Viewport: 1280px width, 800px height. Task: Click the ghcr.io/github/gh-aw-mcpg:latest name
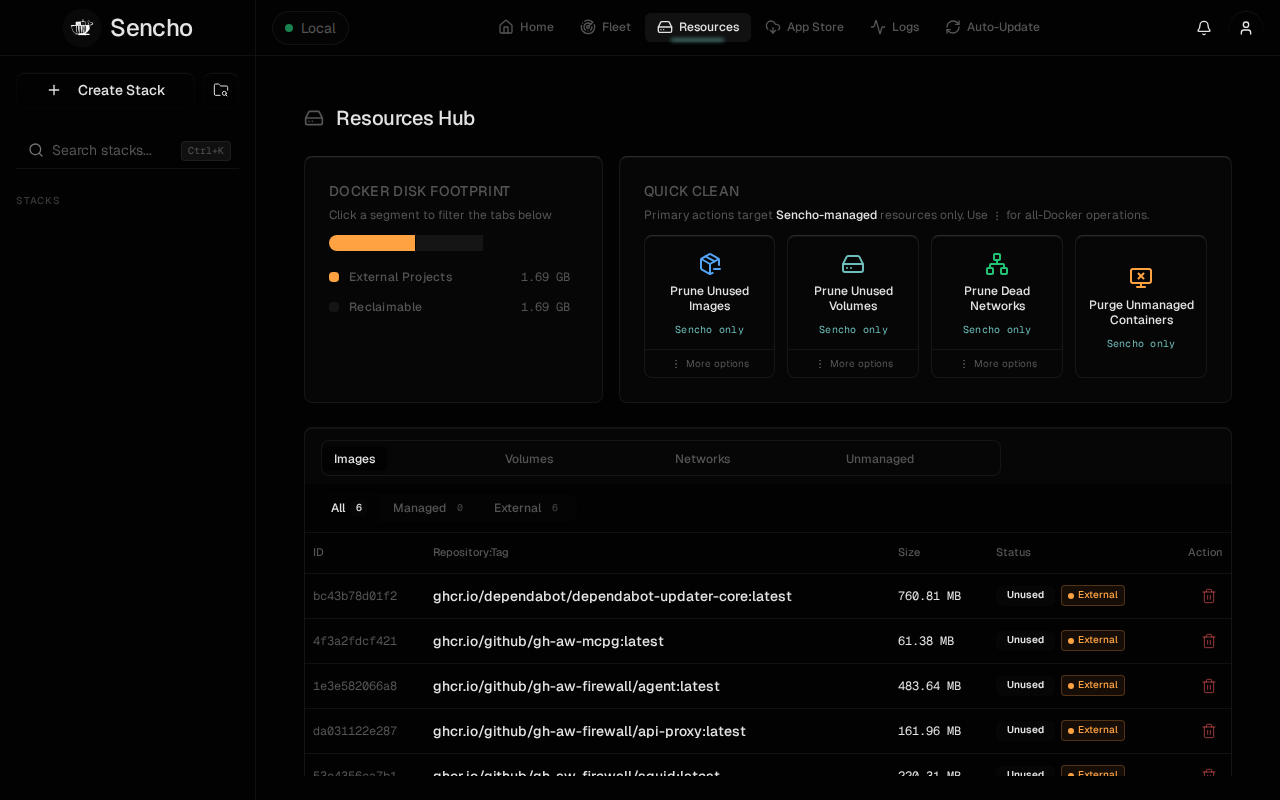tap(548, 641)
